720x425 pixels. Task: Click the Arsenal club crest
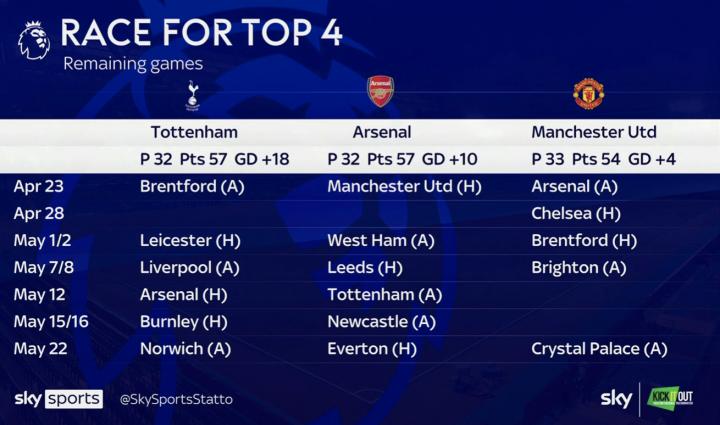pyautogui.click(x=381, y=92)
